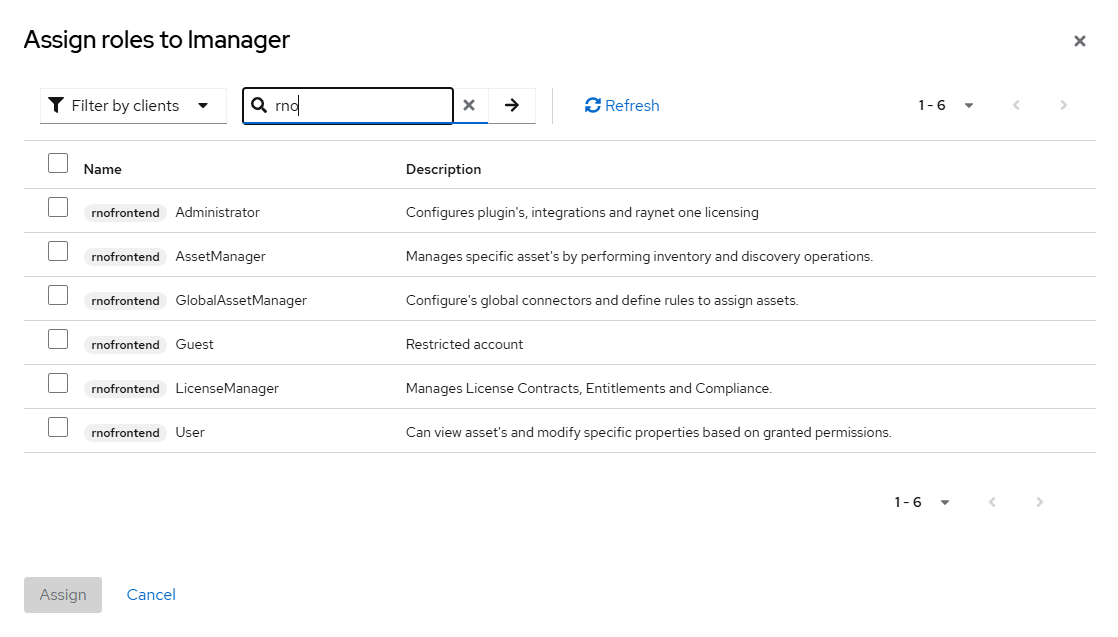Check the Guest role checkbox
Image resolution: width=1118 pixels, height=637 pixels.
click(58, 340)
